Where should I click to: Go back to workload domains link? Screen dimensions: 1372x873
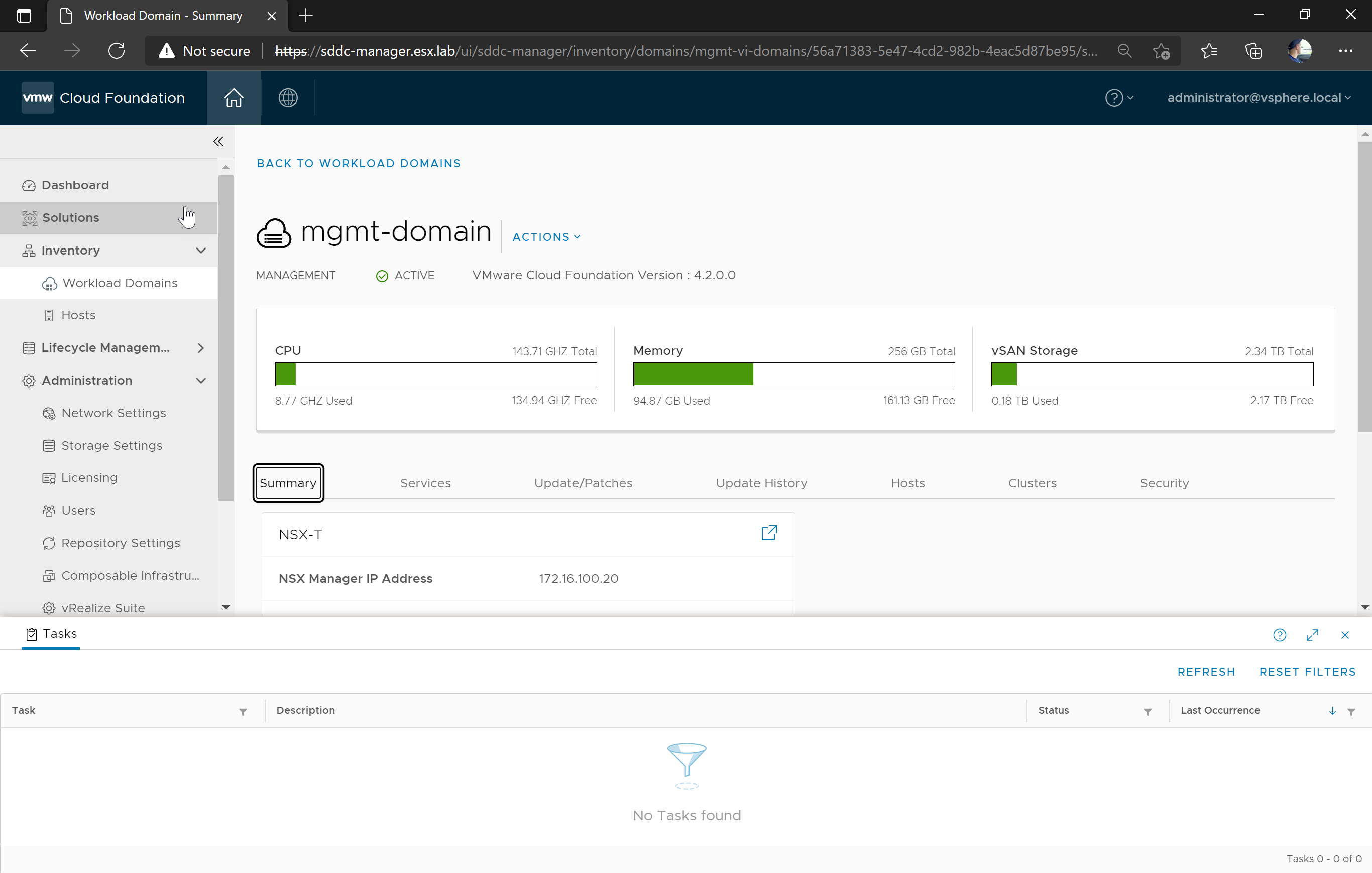(x=359, y=164)
